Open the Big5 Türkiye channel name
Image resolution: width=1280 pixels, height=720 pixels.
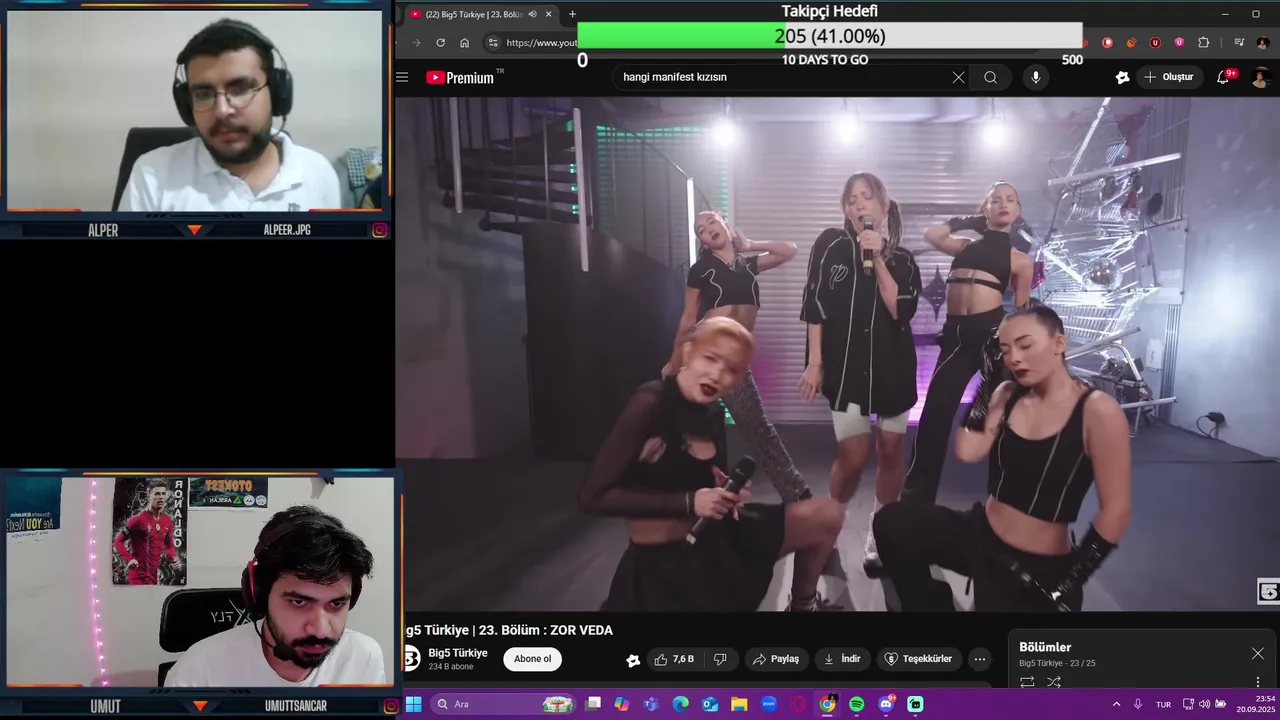[x=458, y=653]
